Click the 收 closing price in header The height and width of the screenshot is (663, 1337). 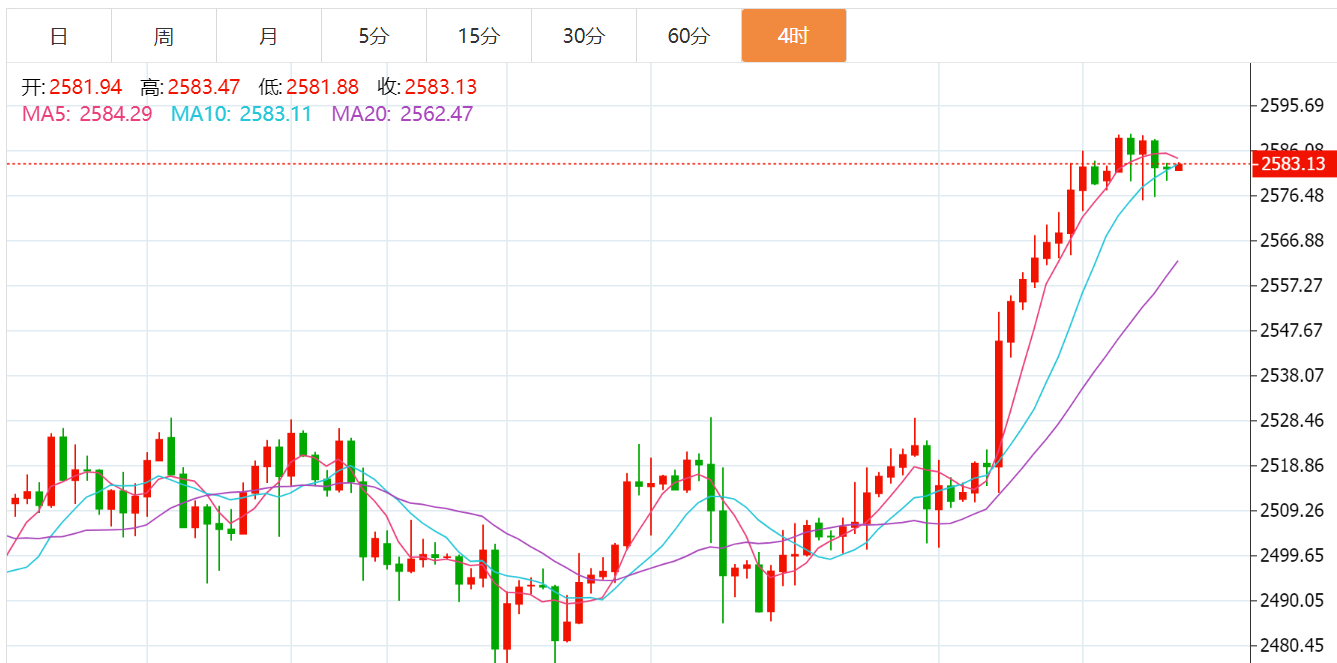(x=440, y=87)
